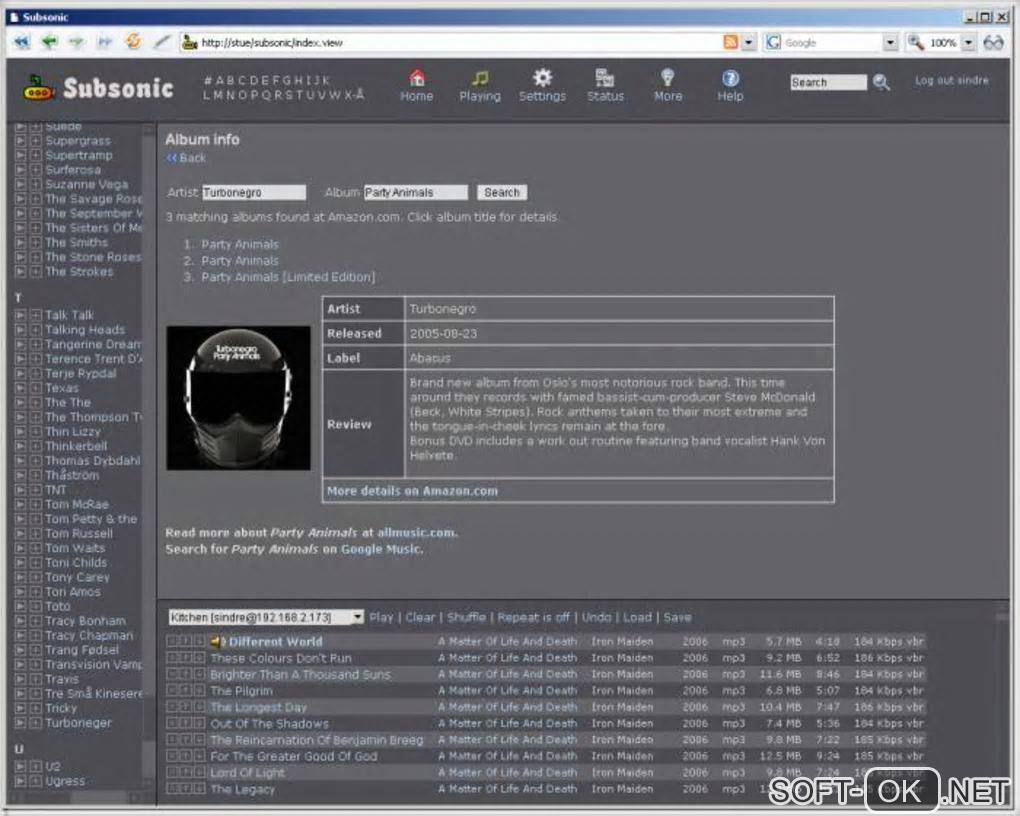This screenshot has width=1020, height=816.
Task: Click the glasses icon in browser toolbar
Action: (993, 43)
